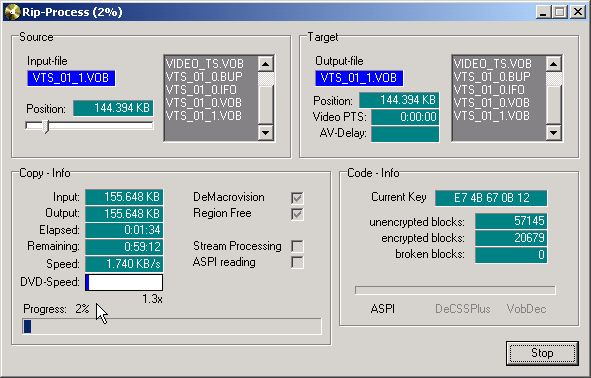Click the Input-file name field
This screenshot has width=591, height=378.
pyautogui.click(x=71, y=78)
